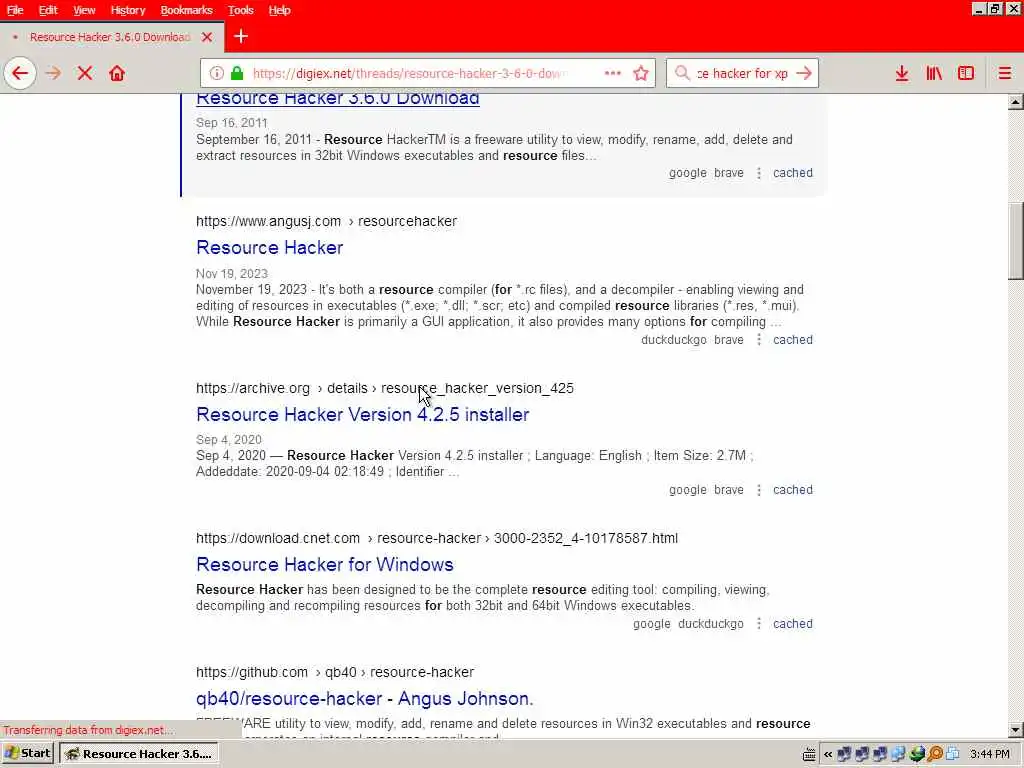Click google source under the digiex result

688,173
